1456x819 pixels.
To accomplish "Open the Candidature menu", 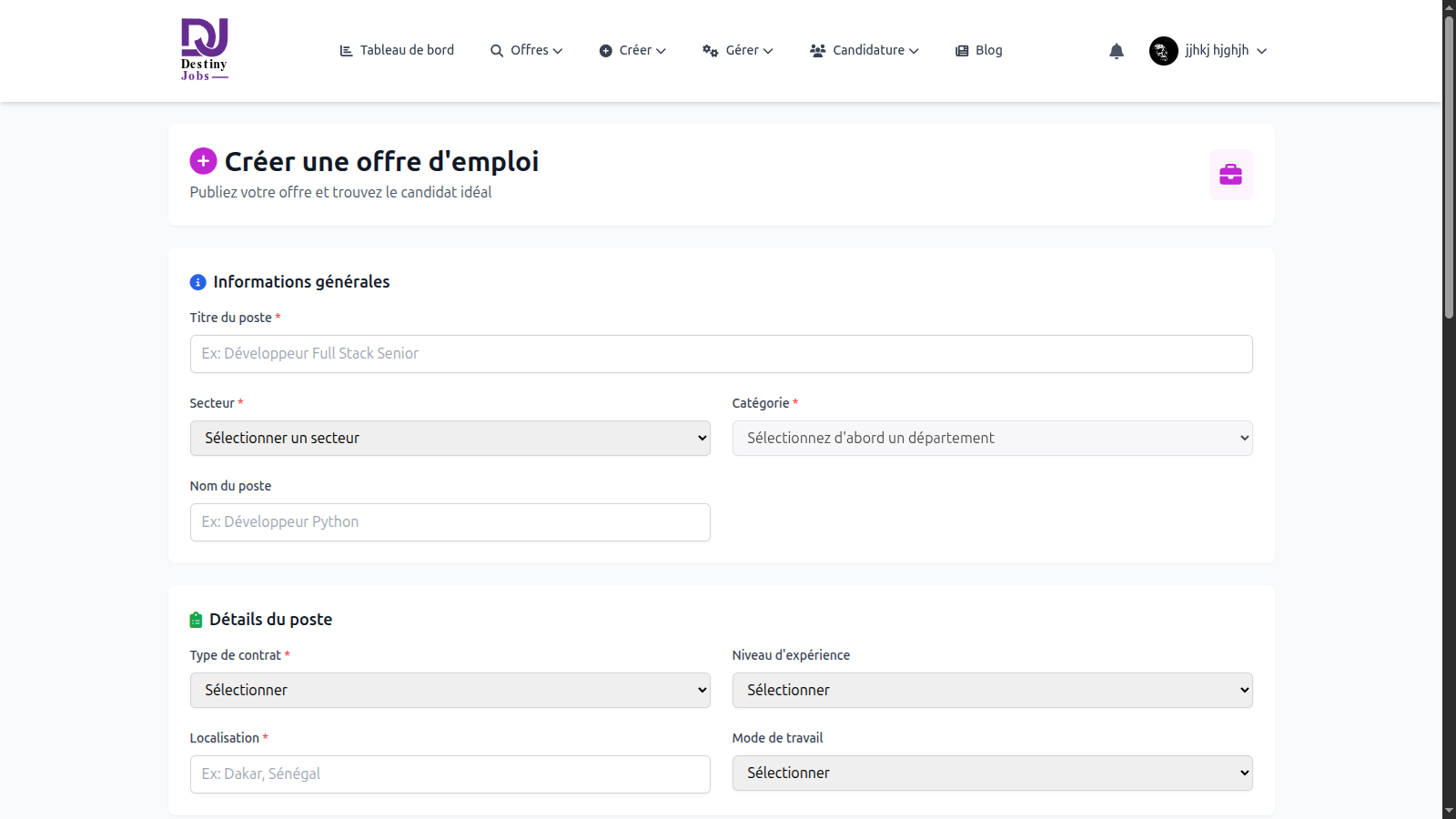I will pos(864,50).
